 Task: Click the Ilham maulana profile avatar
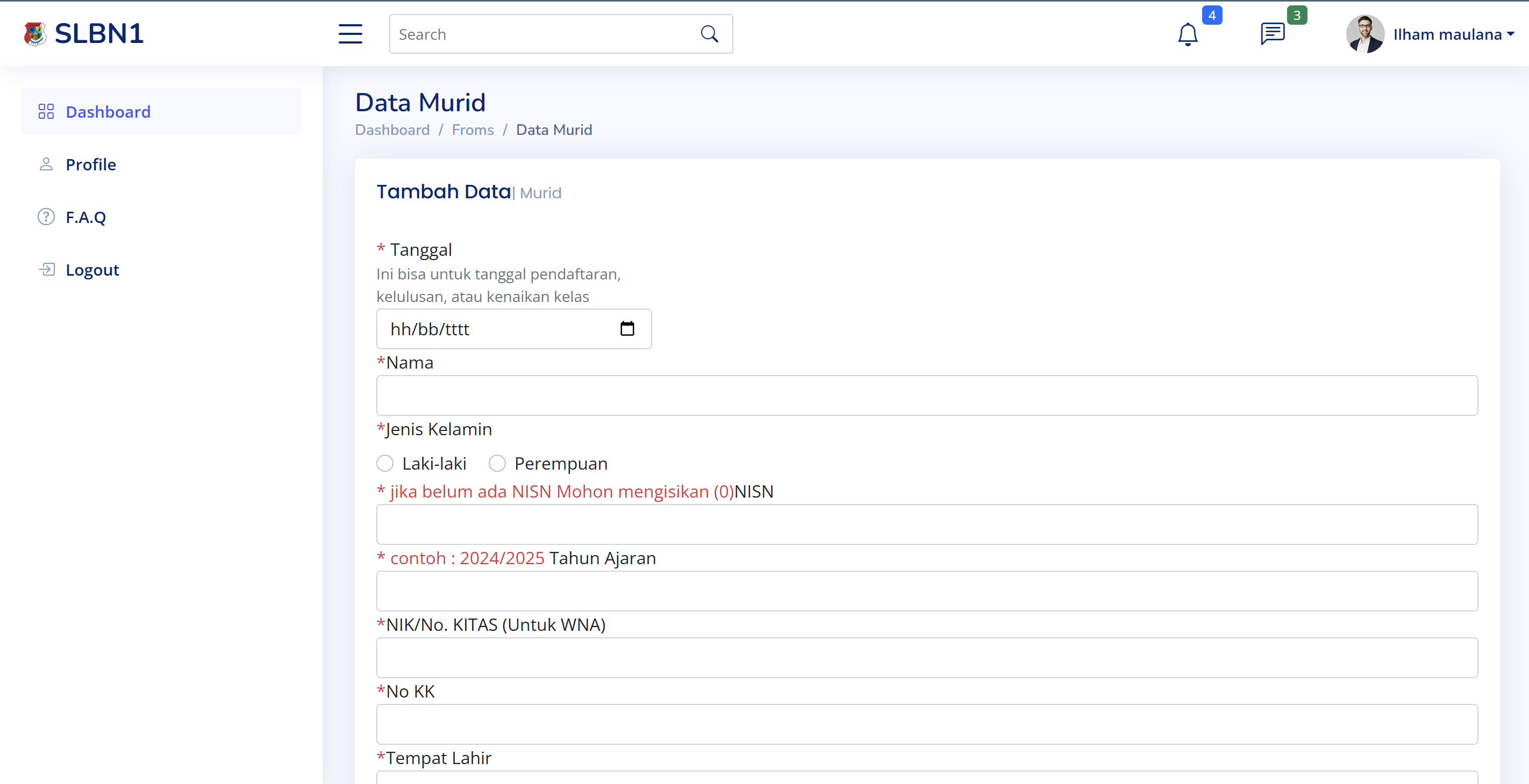(x=1364, y=34)
